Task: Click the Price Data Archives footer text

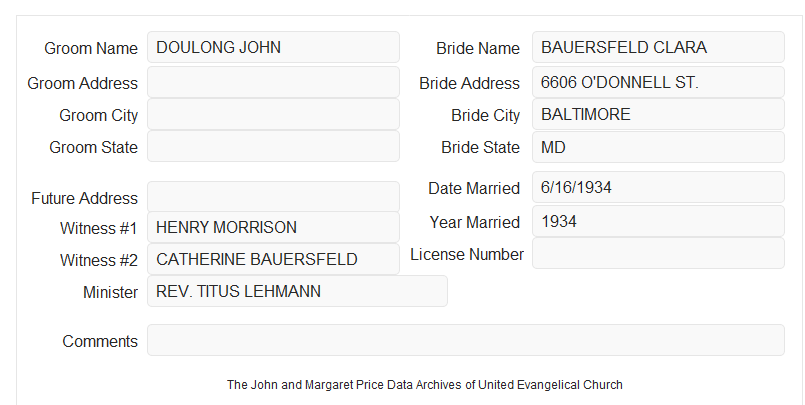Action: pyautogui.click(x=425, y=385)
